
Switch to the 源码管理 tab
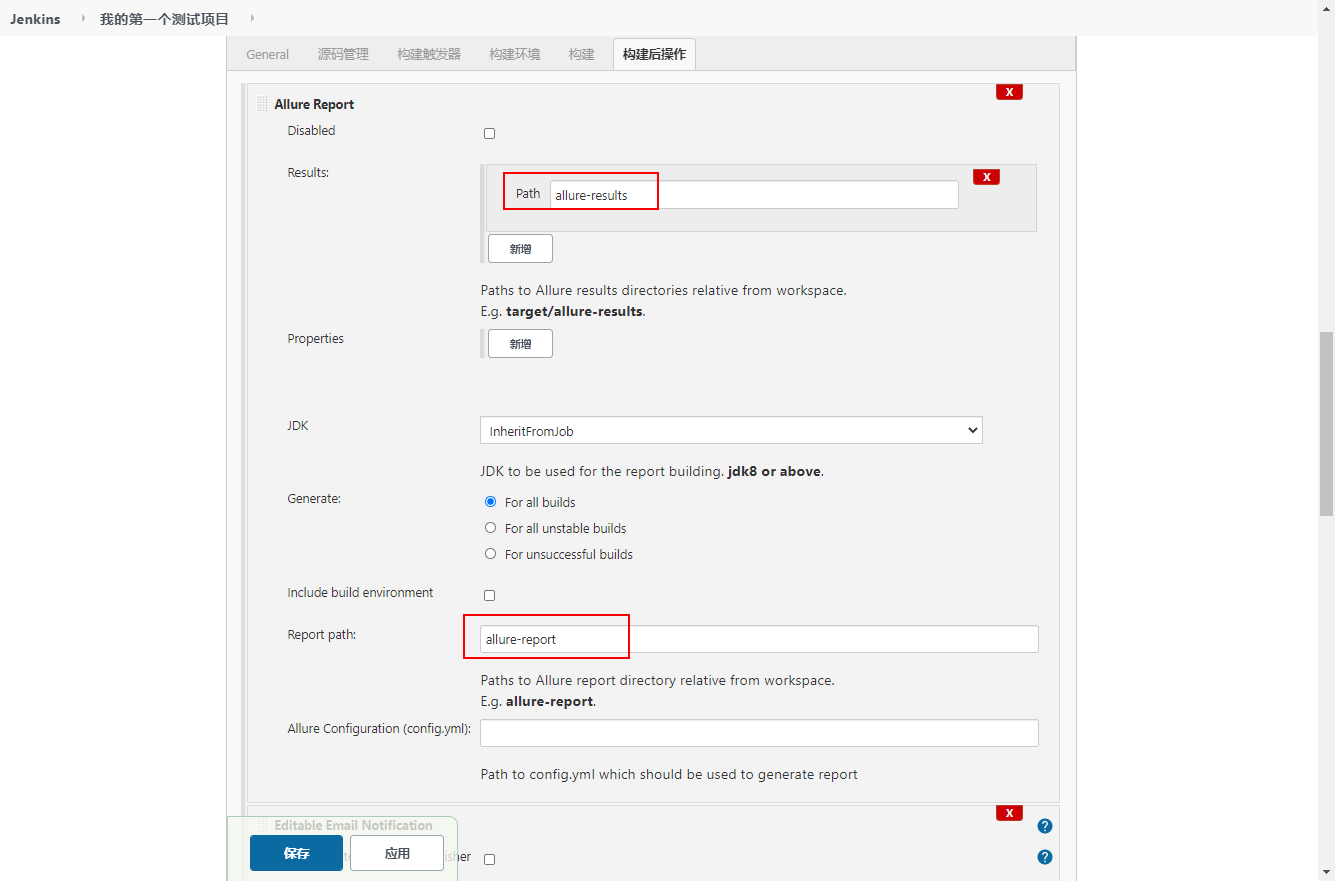click(343, 54)
